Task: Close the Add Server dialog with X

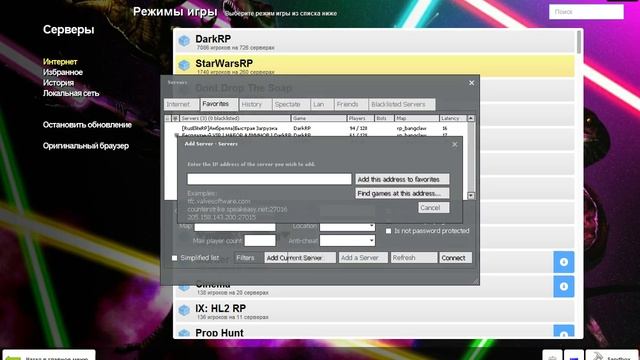Action: (455, 144)
